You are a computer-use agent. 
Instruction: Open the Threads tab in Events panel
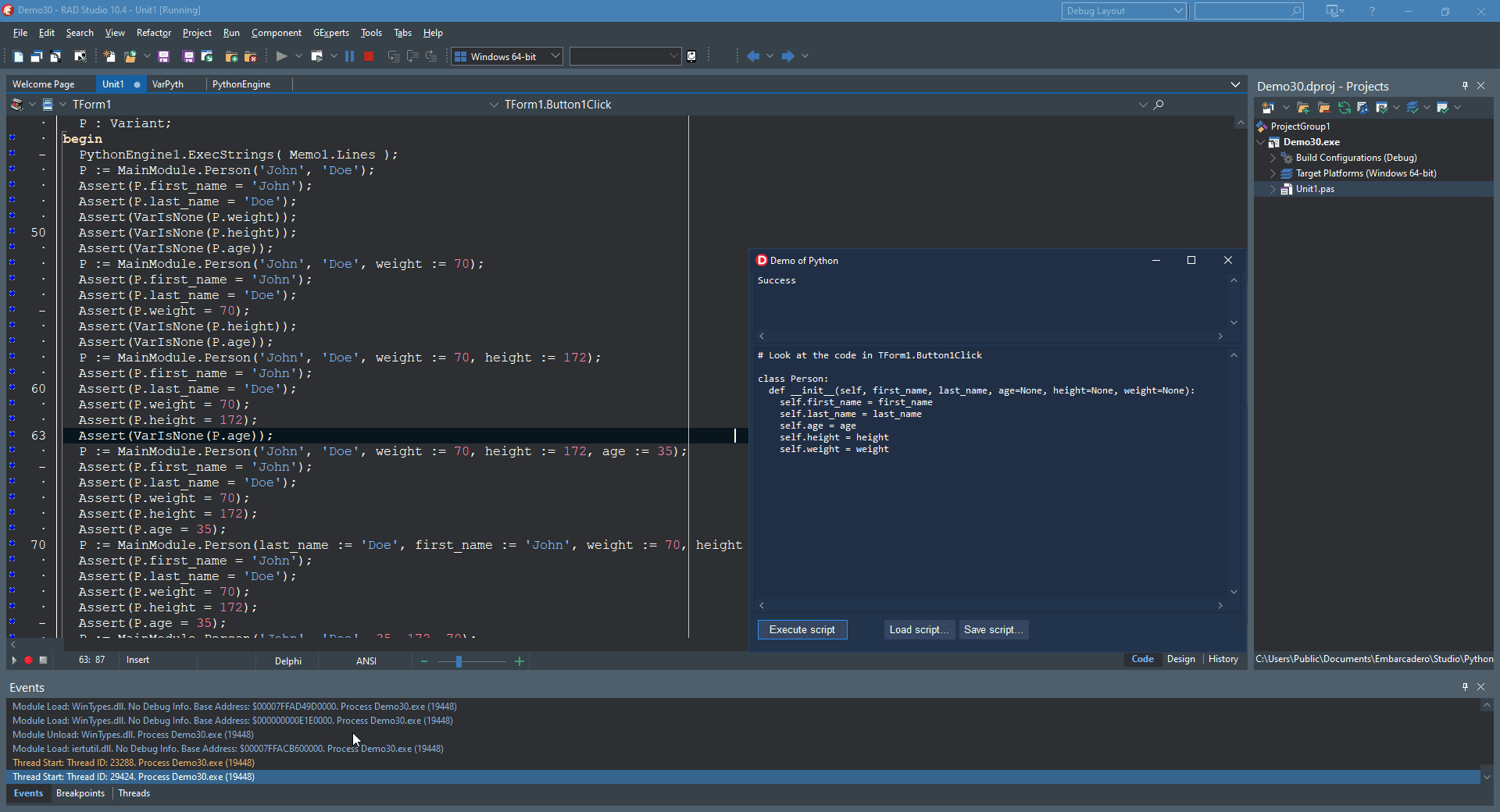[134, 793]
